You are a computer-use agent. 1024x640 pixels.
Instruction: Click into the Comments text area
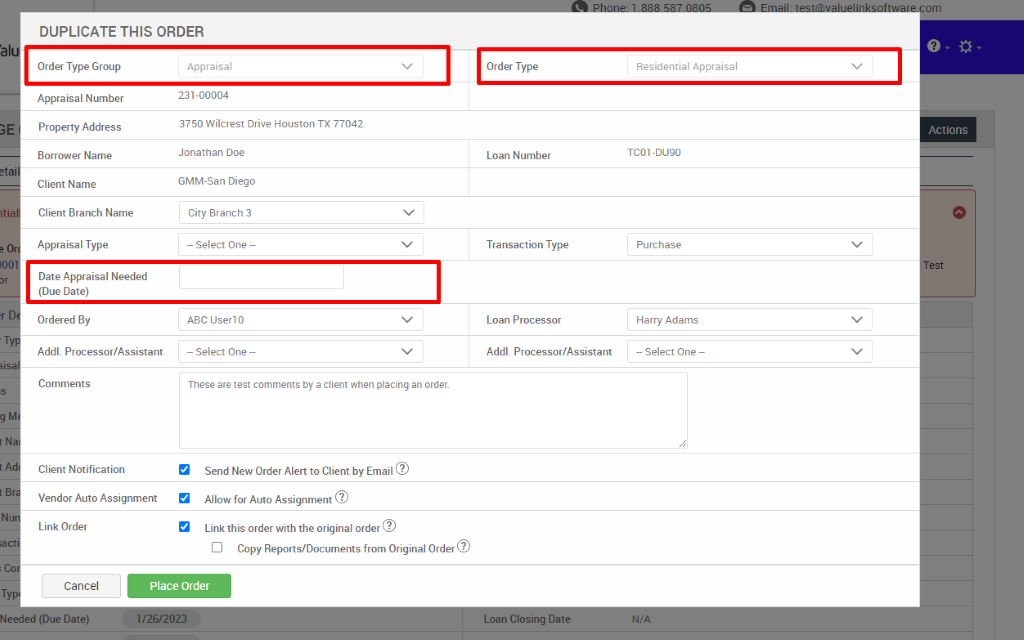tap(433, 410)
